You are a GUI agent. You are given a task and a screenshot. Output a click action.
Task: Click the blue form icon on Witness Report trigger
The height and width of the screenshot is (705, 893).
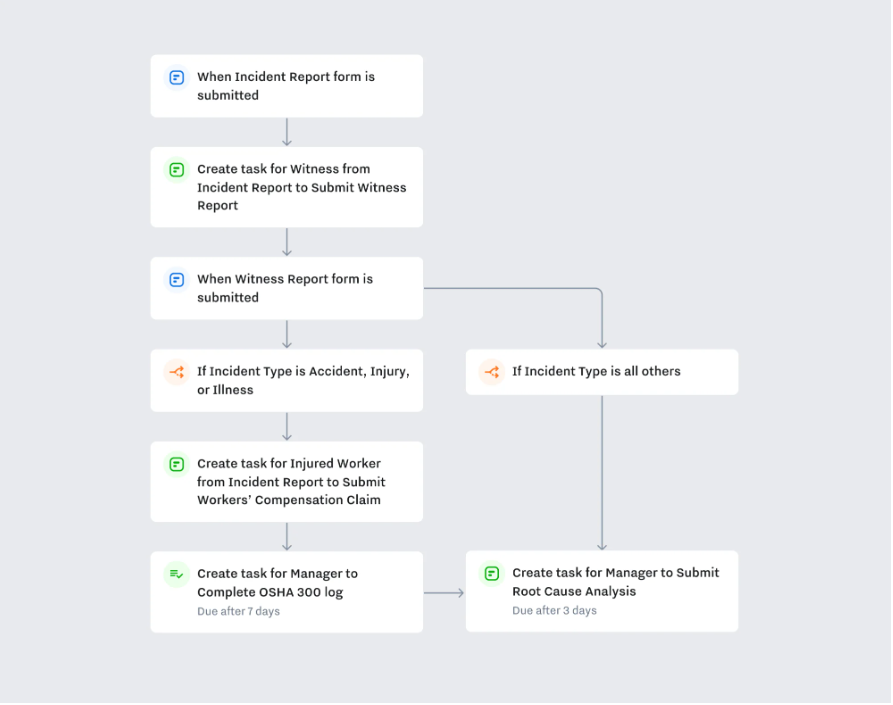point(177,280)
